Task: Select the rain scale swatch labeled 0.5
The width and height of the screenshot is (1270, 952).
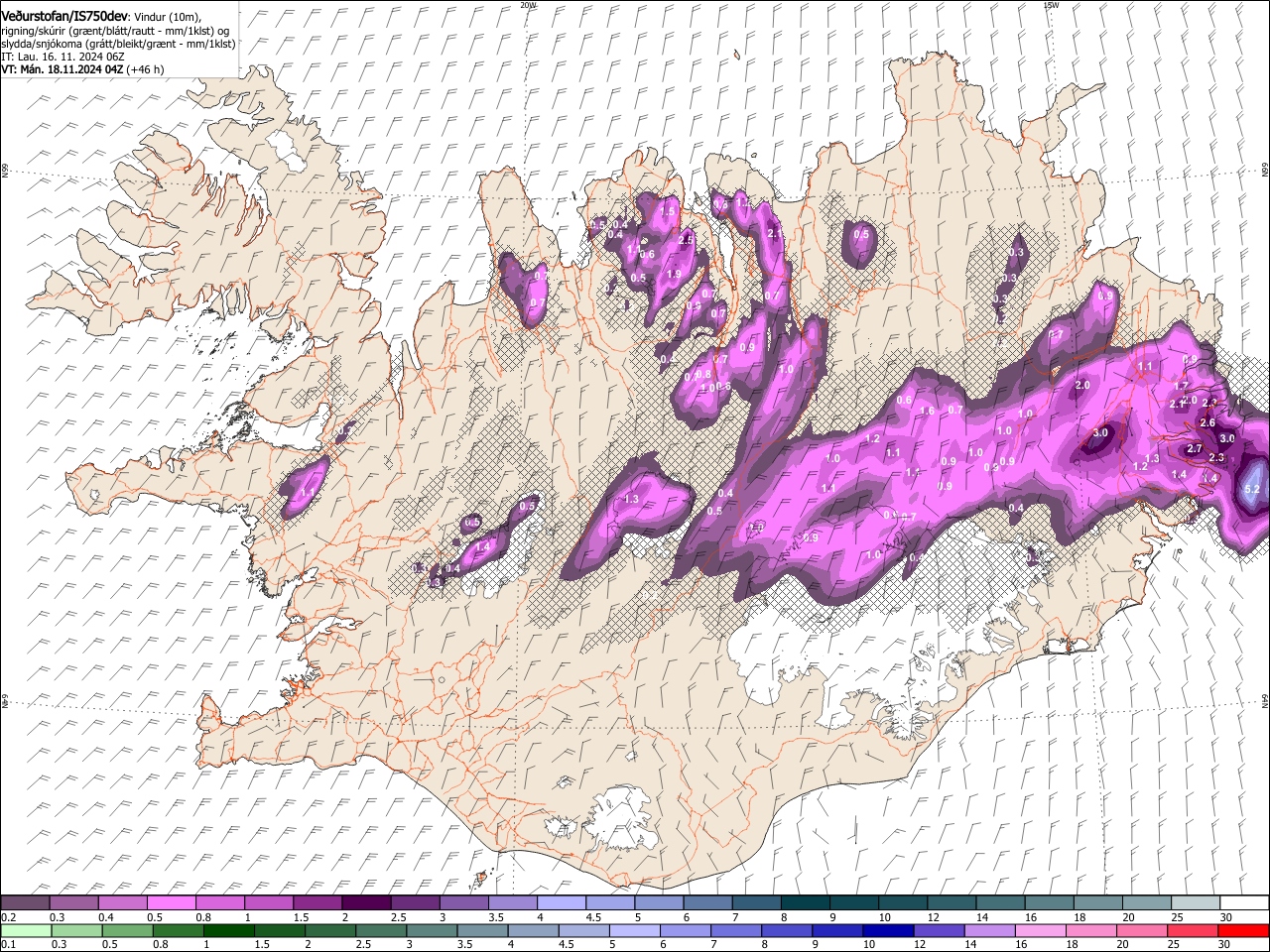Action: pyautogui.click(x=127, y=930)
